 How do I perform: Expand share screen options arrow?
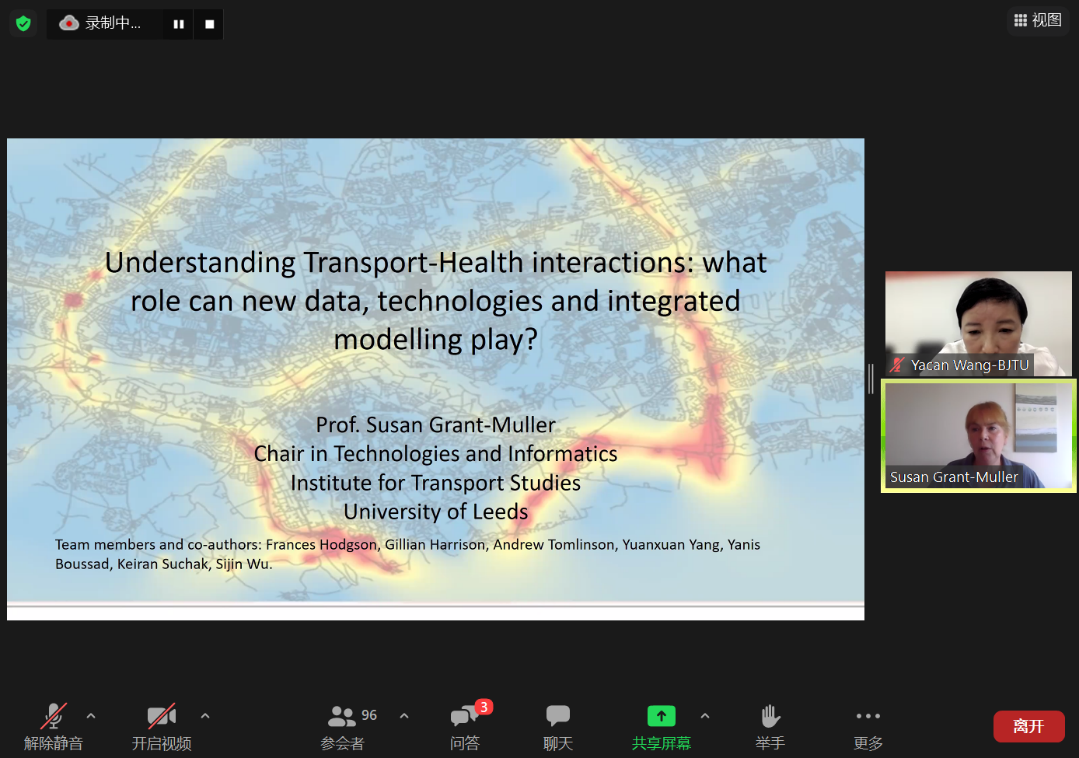(x=705, y=716)
